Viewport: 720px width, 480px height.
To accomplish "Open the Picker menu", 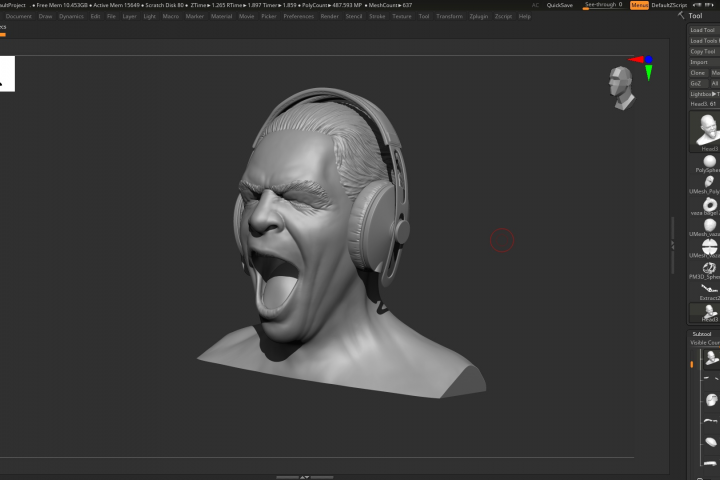I will tap(269, 16).
